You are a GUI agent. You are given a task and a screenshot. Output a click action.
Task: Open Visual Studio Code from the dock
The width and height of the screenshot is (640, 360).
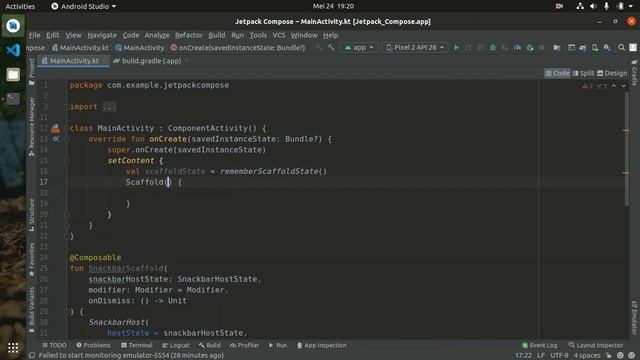pyautogui.click(x=13, y=50)
